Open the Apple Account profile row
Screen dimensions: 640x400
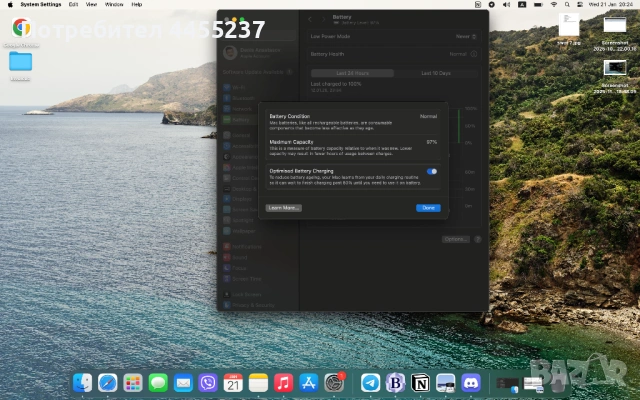[x=258, y=53]
